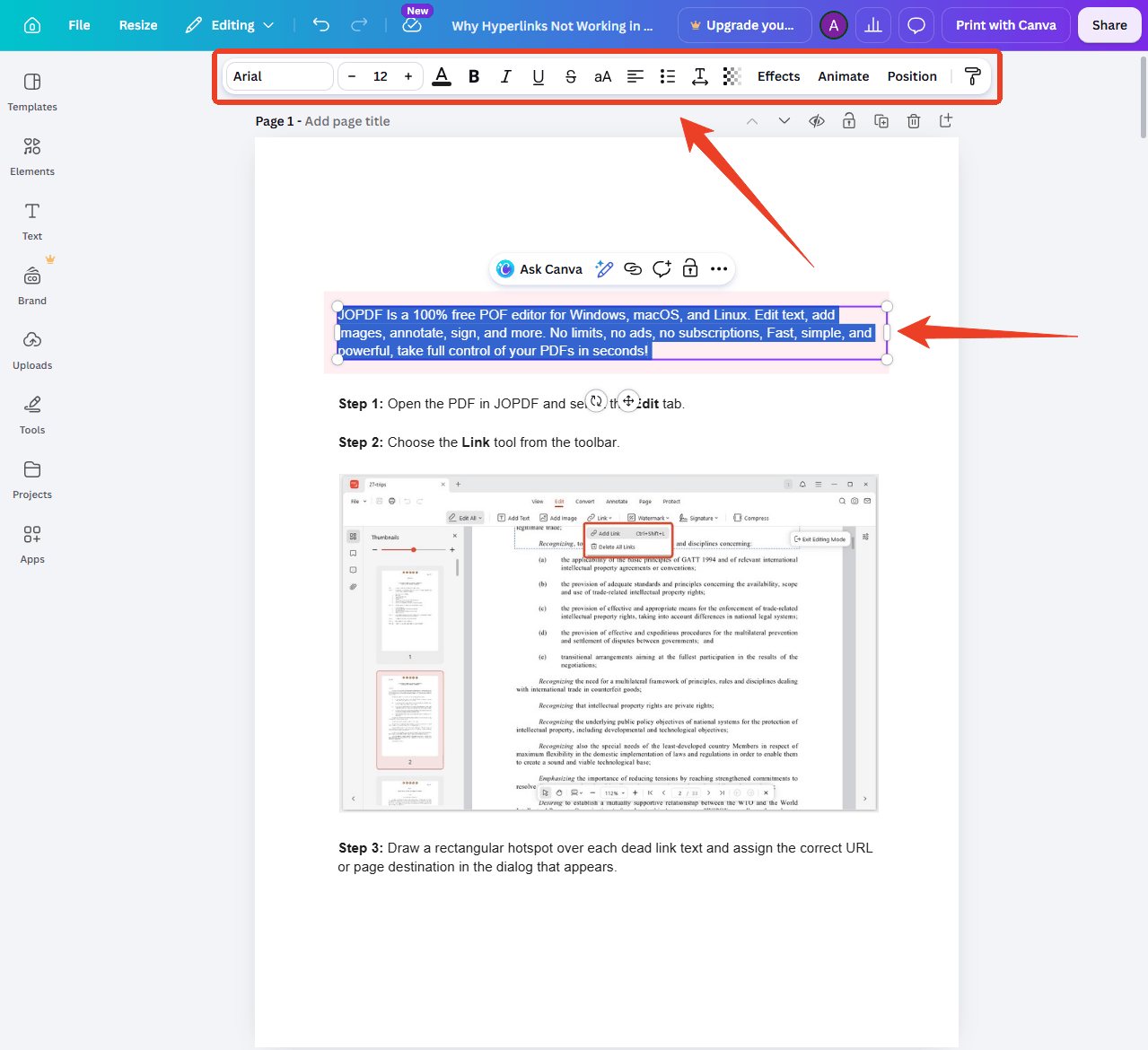Click the copy style paint roller icon
1148x1050 pixels.
click(972, 76)
